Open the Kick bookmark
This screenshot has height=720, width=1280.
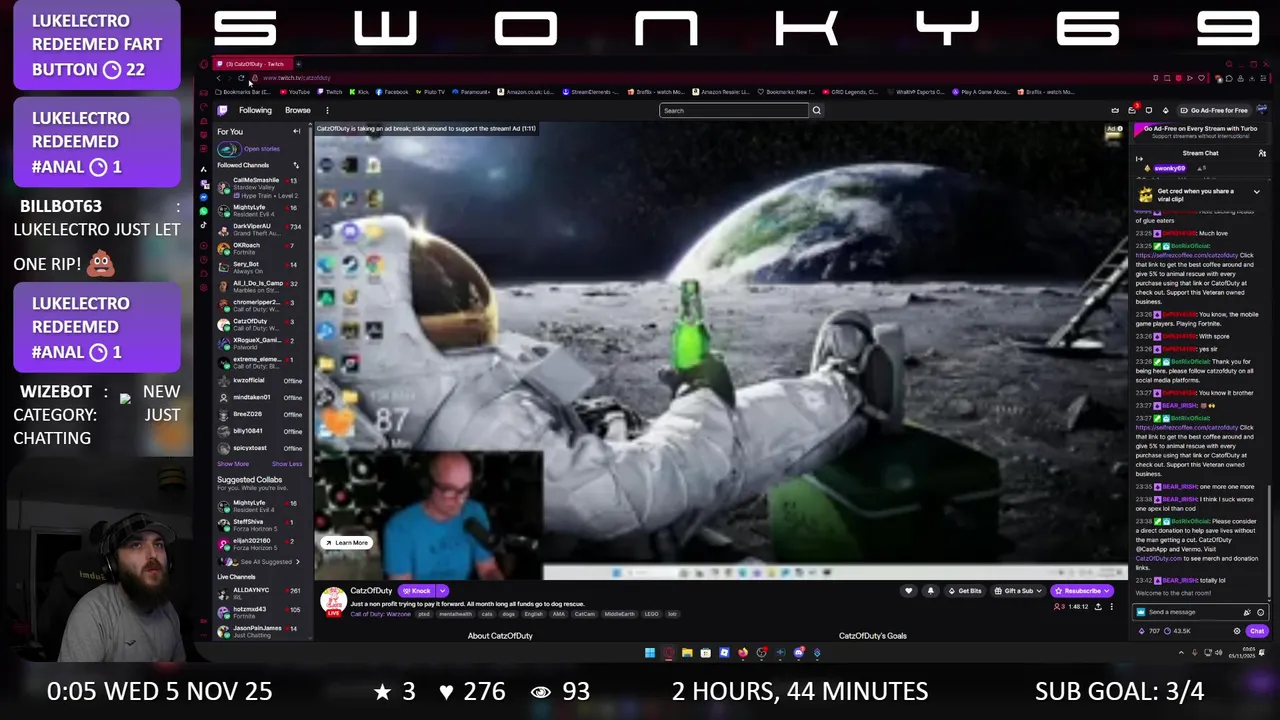pyautogui.click(x=359, y=92)
